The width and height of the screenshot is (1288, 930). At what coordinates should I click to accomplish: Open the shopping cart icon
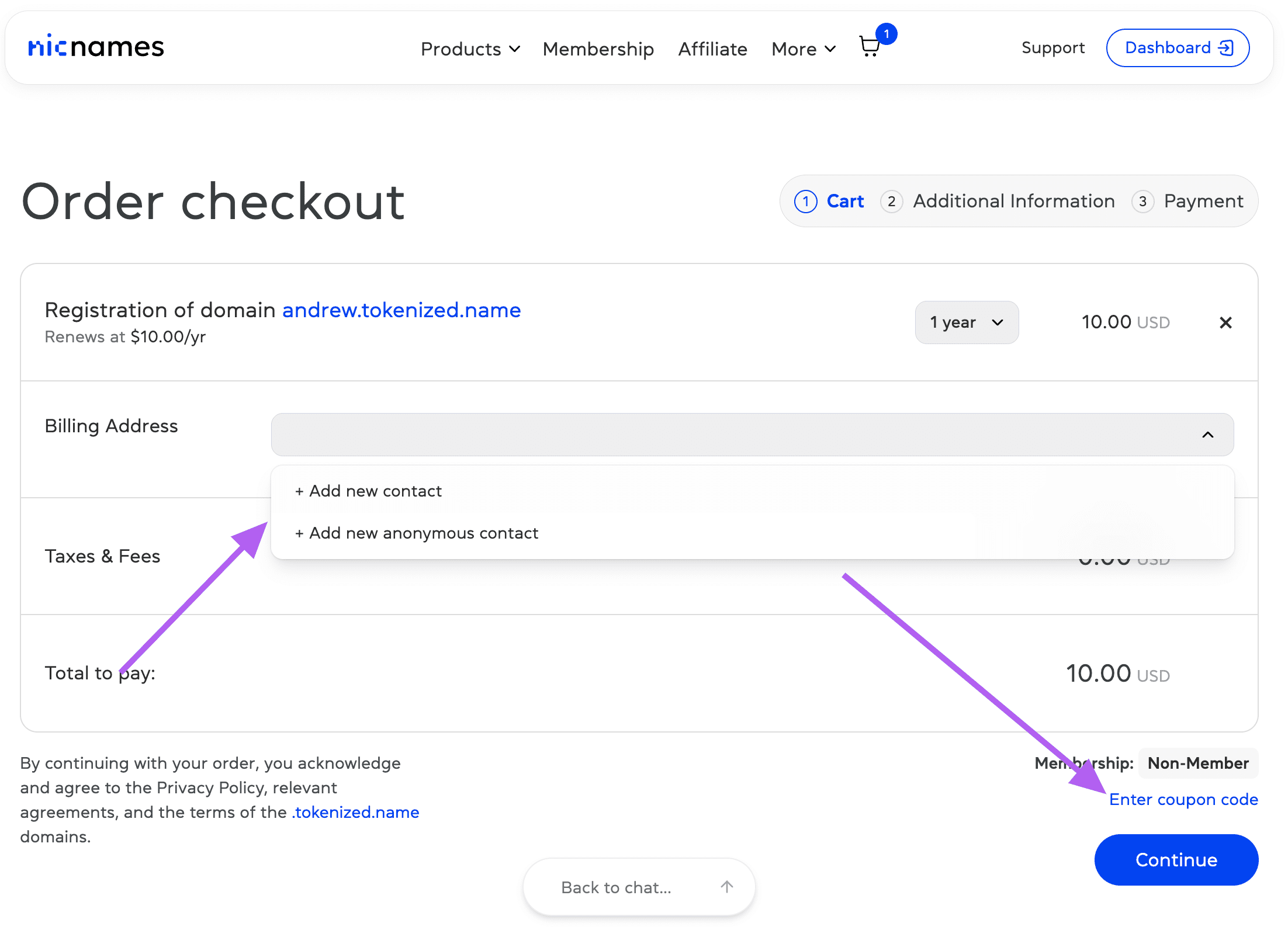point(870,47)
